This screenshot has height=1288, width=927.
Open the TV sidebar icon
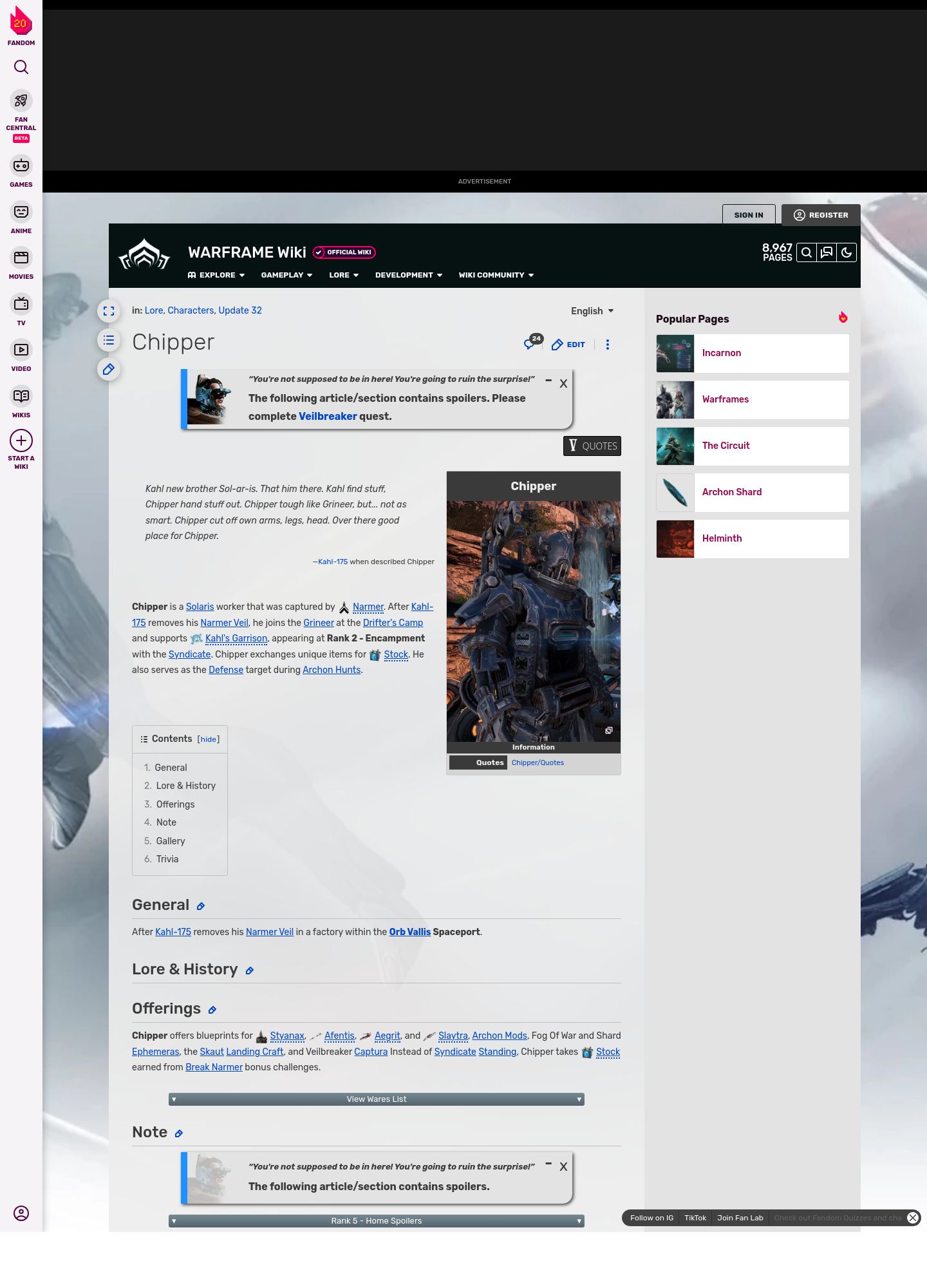tap(21, 304)
